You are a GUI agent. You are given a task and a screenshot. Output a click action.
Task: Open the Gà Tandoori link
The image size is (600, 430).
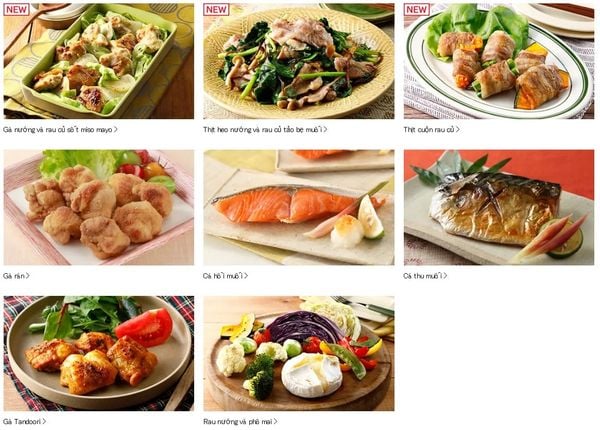point(24,422)
